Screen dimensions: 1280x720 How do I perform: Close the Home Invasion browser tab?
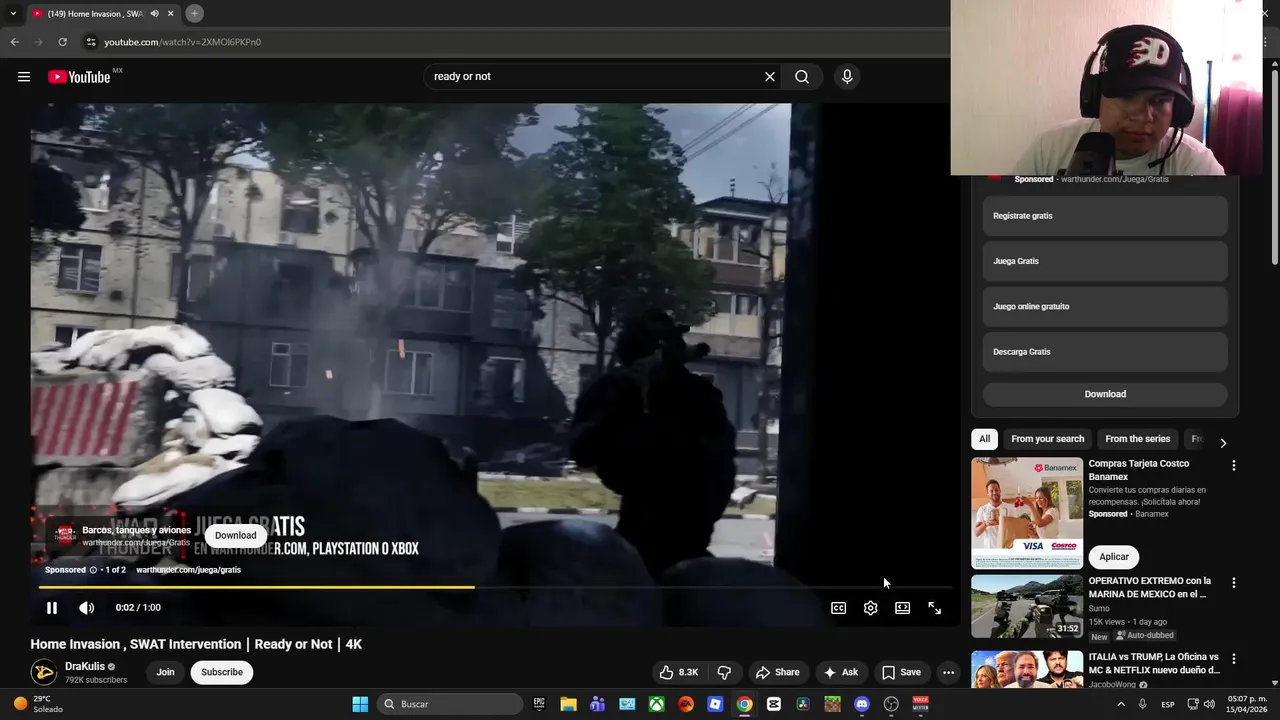(171, 13)
